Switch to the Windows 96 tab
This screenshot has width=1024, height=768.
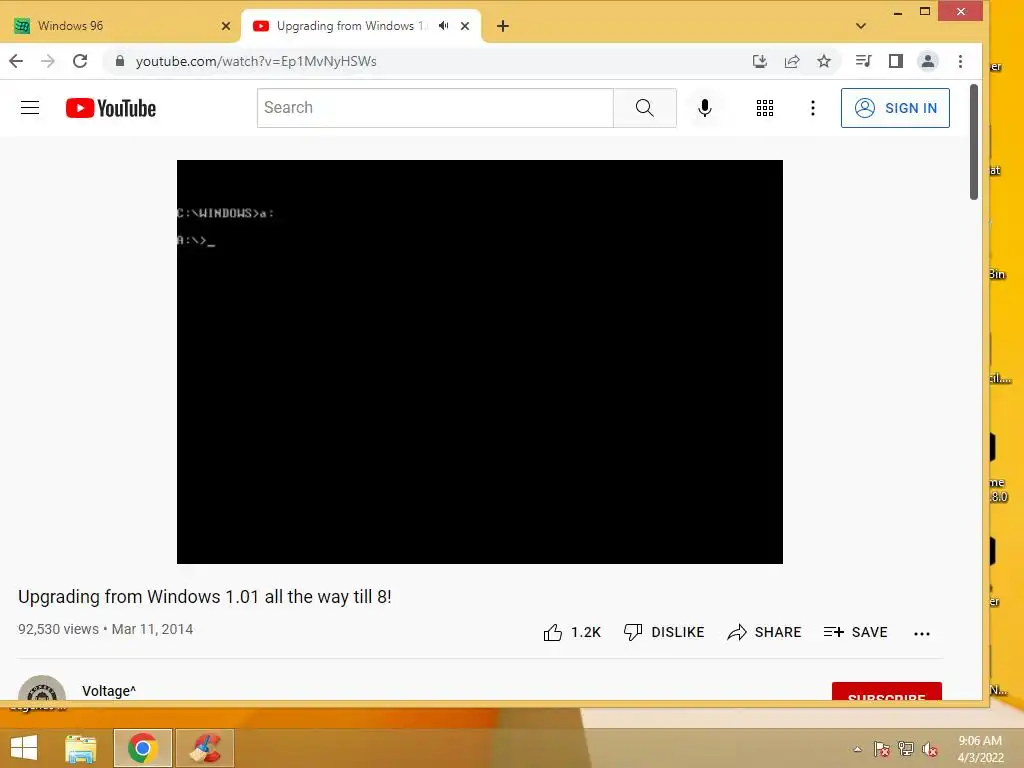pyautogui.click(x=121, y=26)
